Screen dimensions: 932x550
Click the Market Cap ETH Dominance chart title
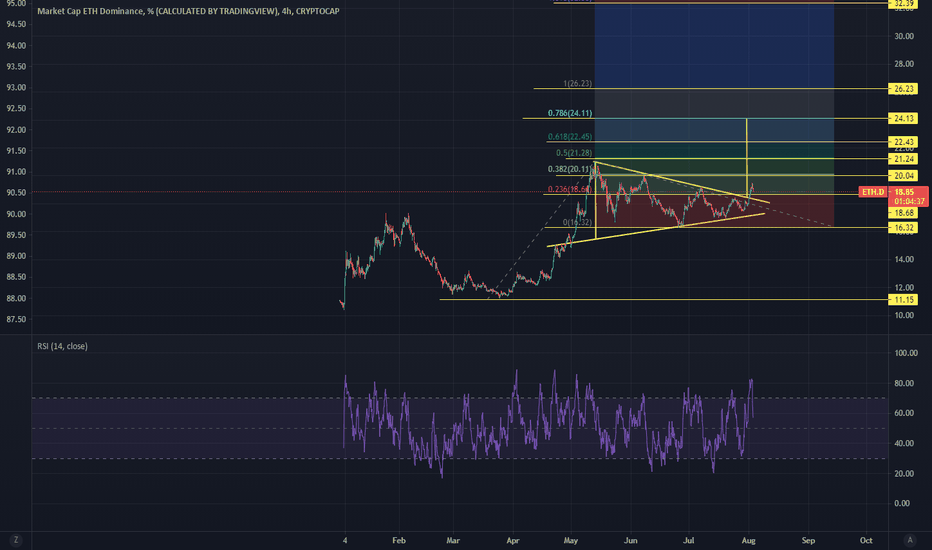[188, 11]
